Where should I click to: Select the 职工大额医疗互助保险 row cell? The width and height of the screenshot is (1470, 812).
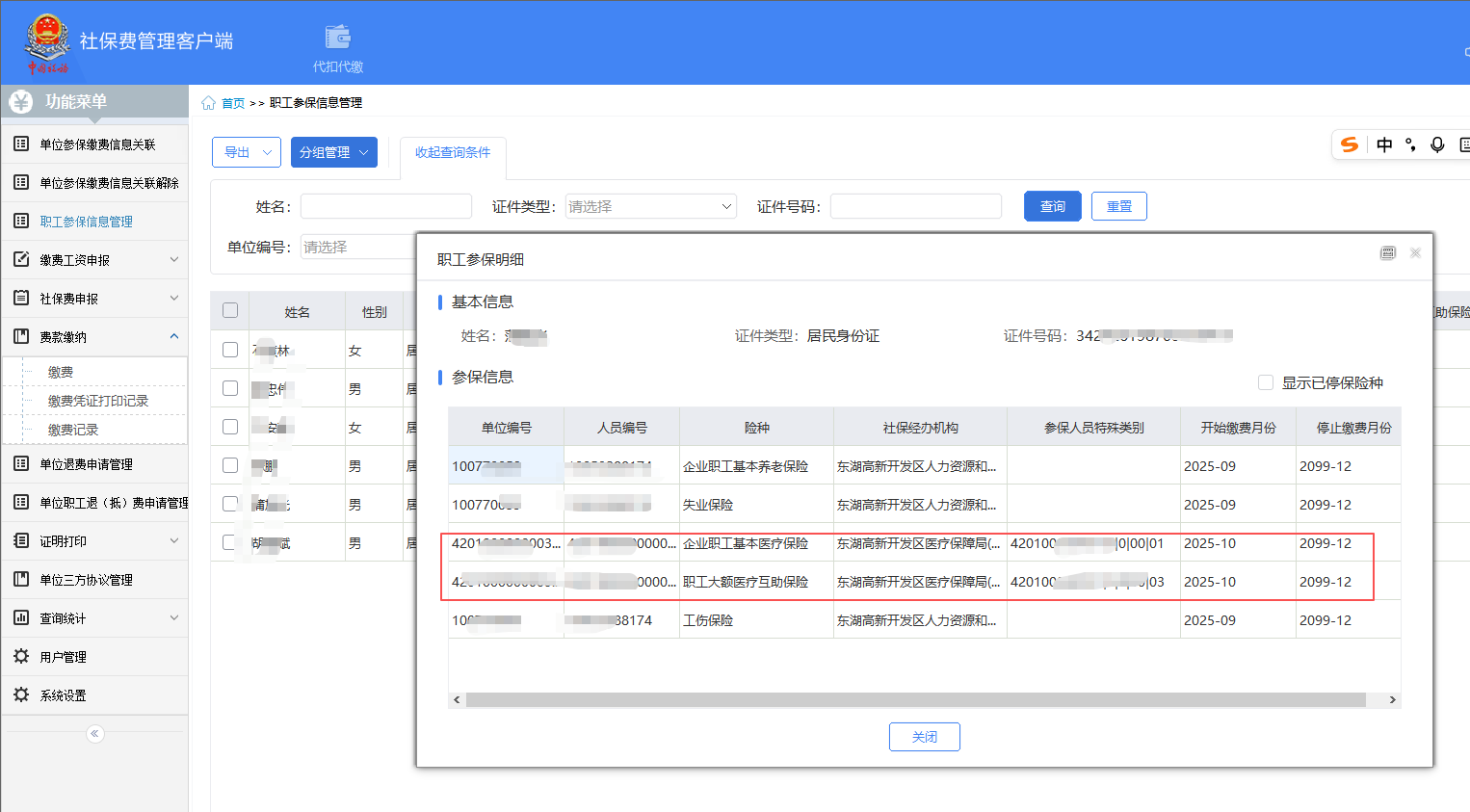click(x=757, y=582)
